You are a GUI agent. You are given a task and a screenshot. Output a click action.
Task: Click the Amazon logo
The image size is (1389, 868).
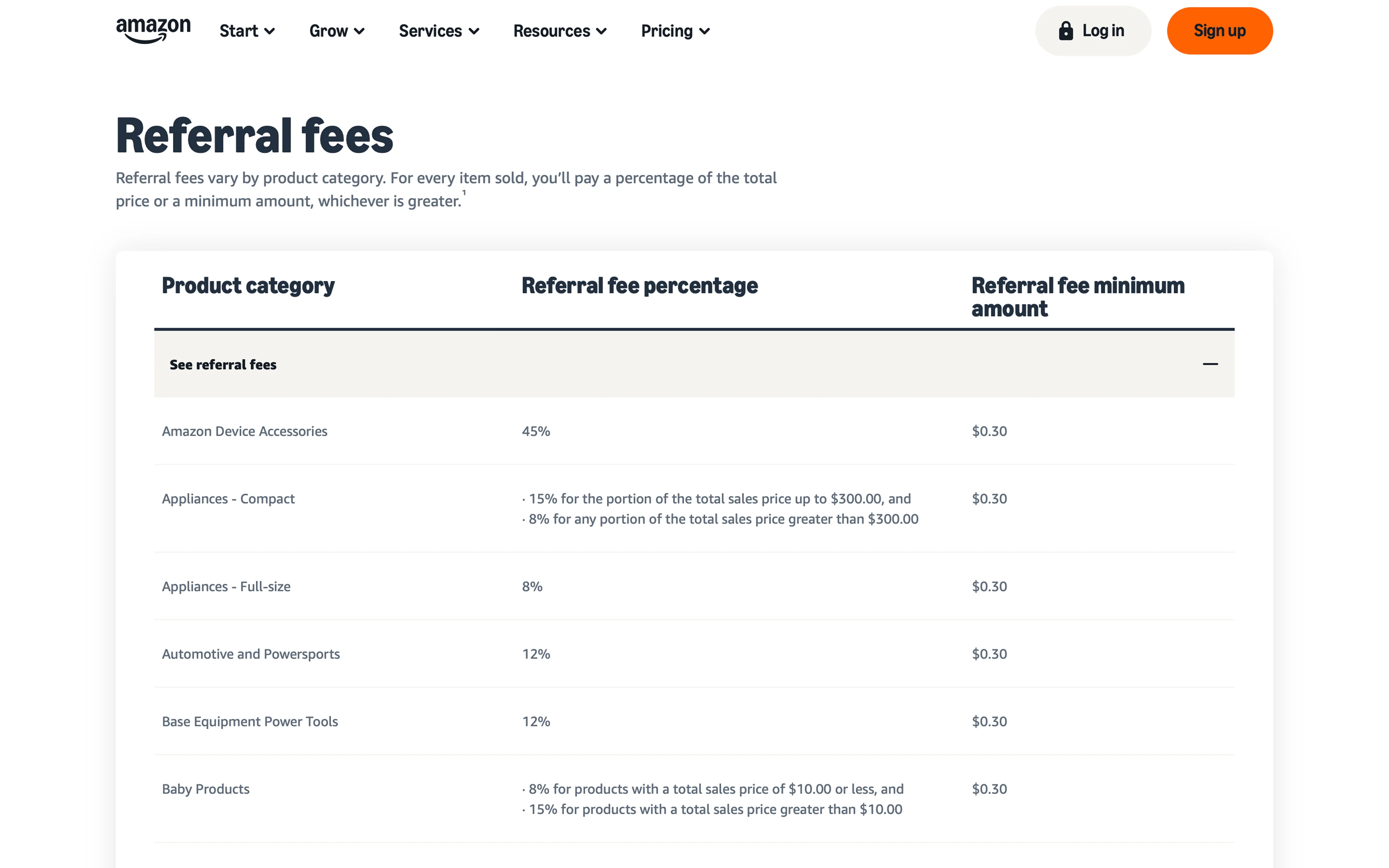tap(153, 31)
